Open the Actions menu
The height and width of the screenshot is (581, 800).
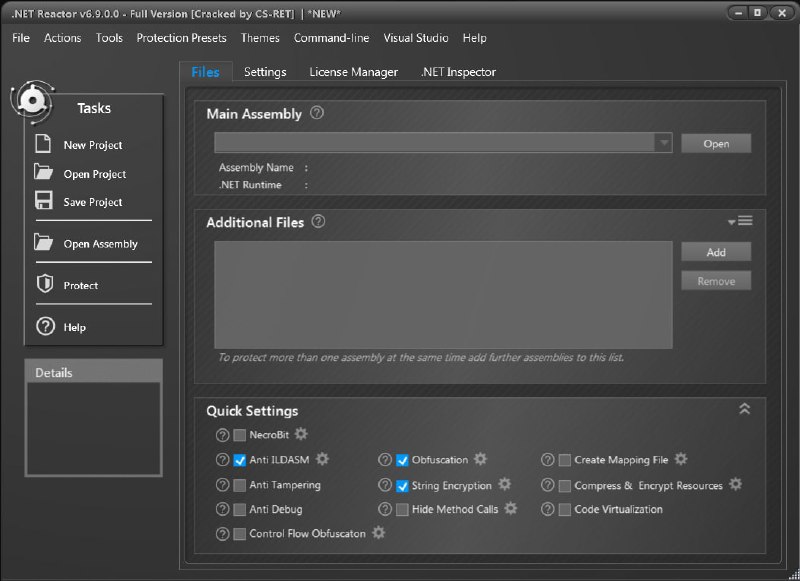(62, 38)
